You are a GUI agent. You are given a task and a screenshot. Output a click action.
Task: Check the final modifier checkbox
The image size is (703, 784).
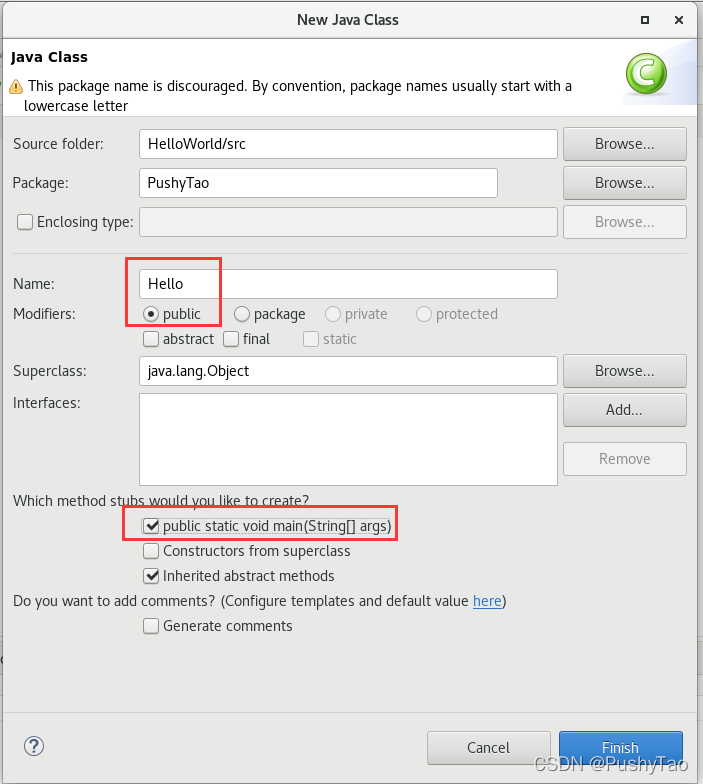click(230, 339)
